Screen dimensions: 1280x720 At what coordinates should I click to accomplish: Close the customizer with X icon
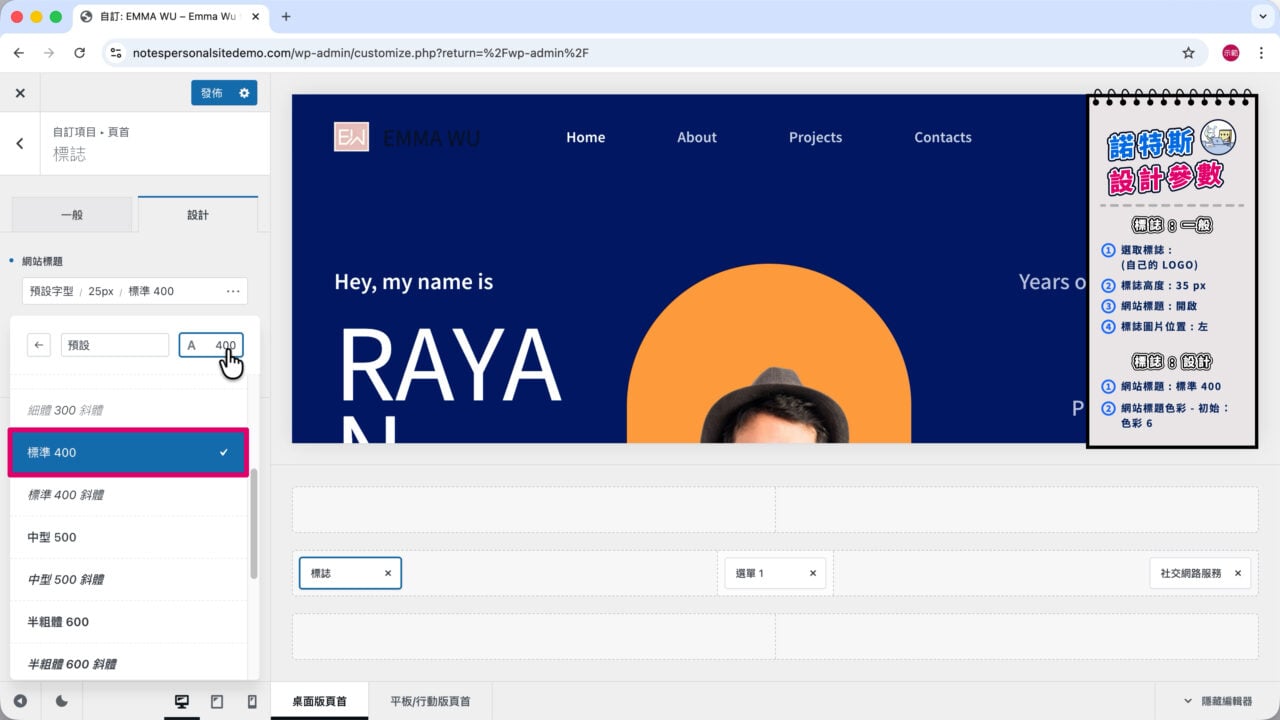20,93
